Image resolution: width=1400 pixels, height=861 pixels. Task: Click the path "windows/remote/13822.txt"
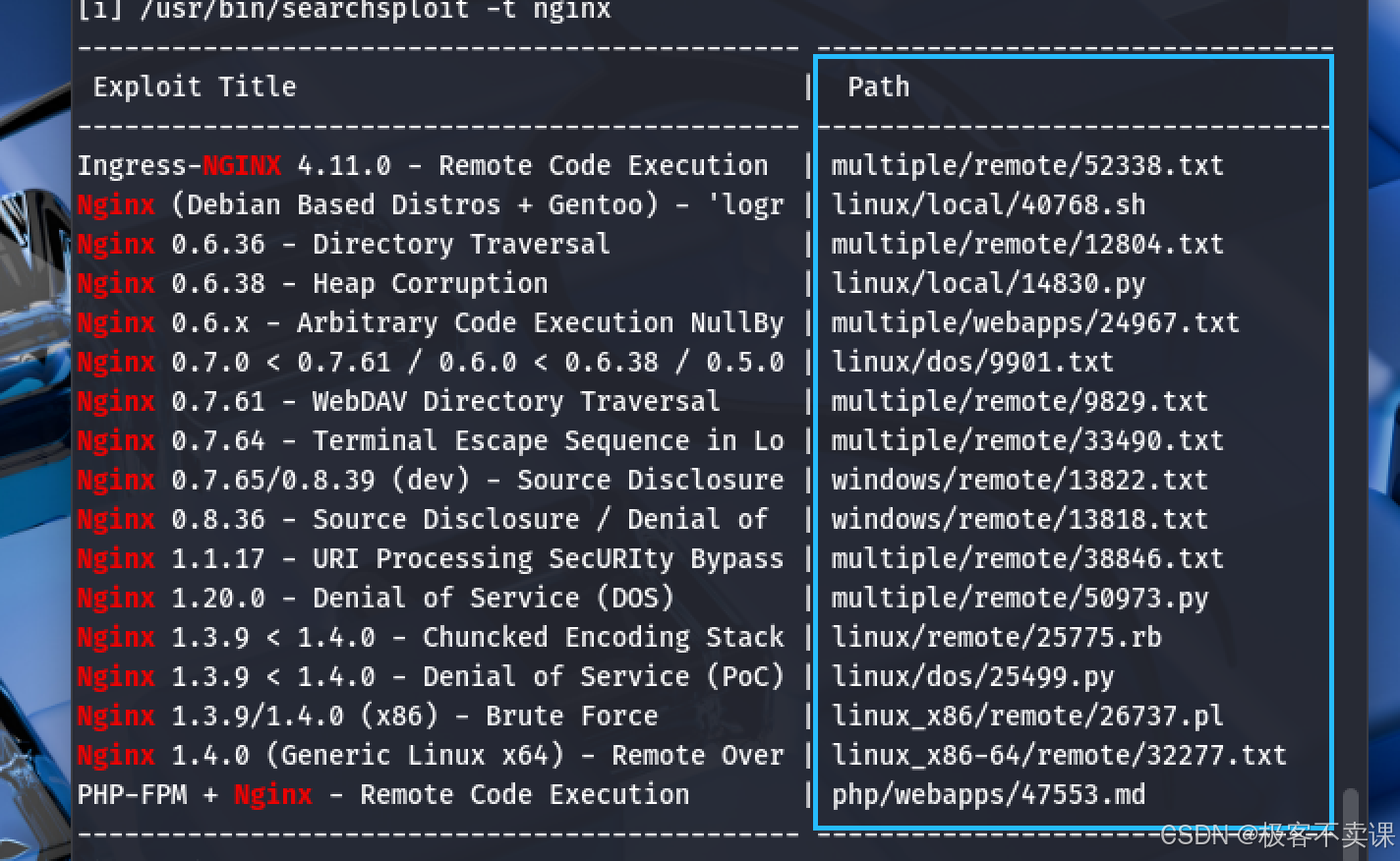coord(1020,480)
